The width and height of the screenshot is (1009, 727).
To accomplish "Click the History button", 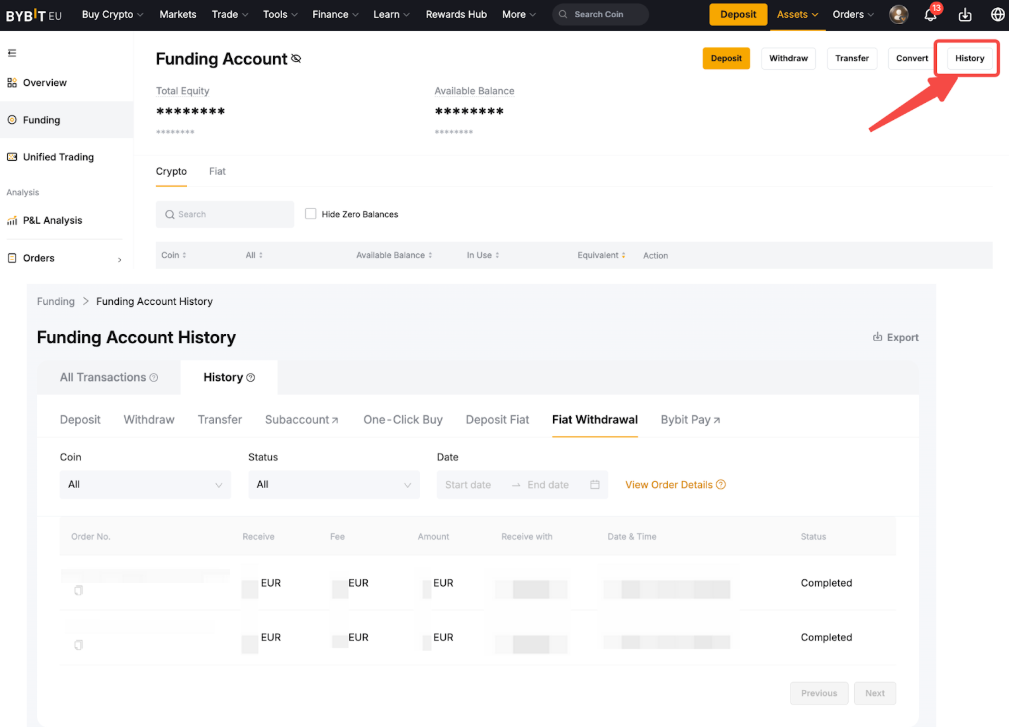I will pos(969,59).
